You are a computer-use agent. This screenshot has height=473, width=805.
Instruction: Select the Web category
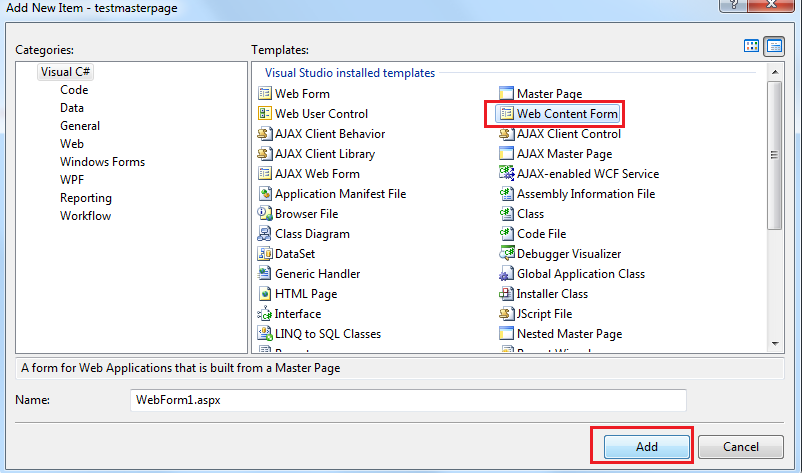pos(72,144)
